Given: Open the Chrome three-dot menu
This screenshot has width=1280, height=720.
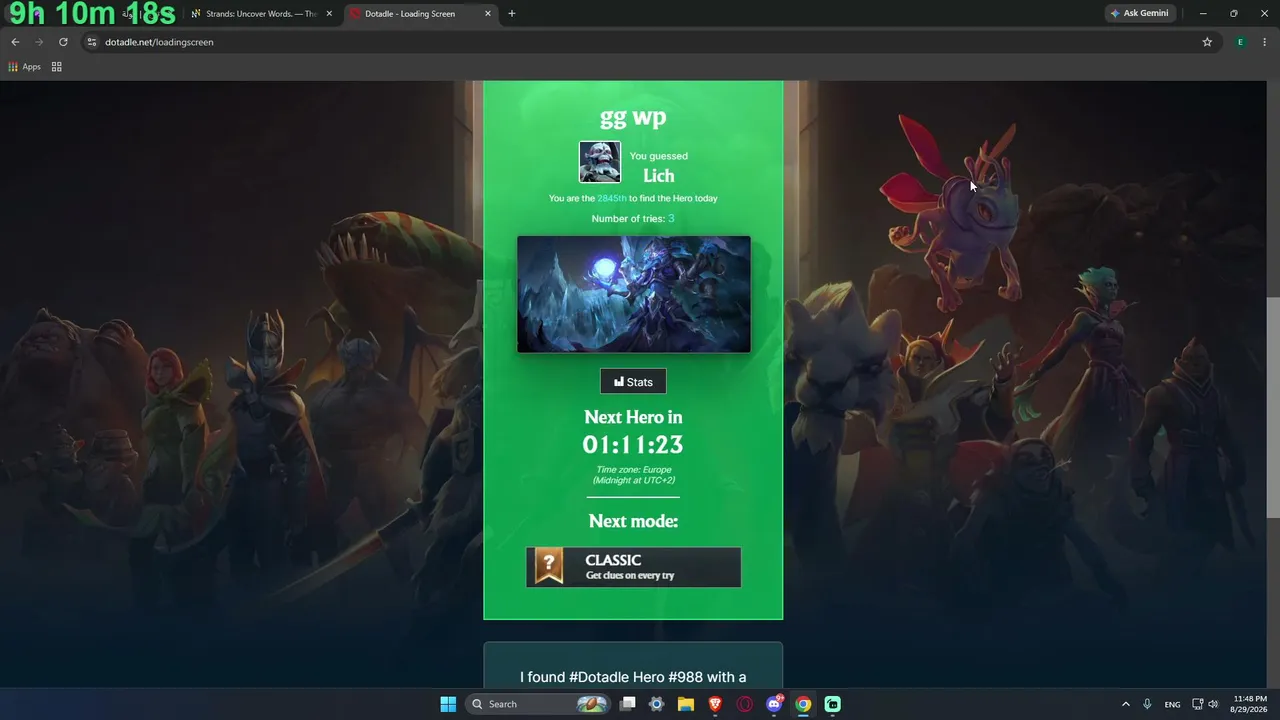Looking at the screenshot, I should pos(1264,42).
